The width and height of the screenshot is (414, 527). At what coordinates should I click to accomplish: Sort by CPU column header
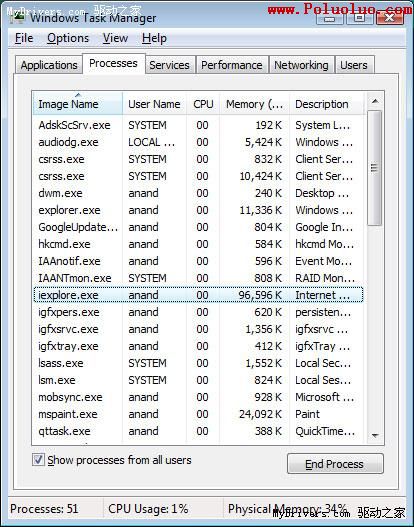tap(203, 104)
